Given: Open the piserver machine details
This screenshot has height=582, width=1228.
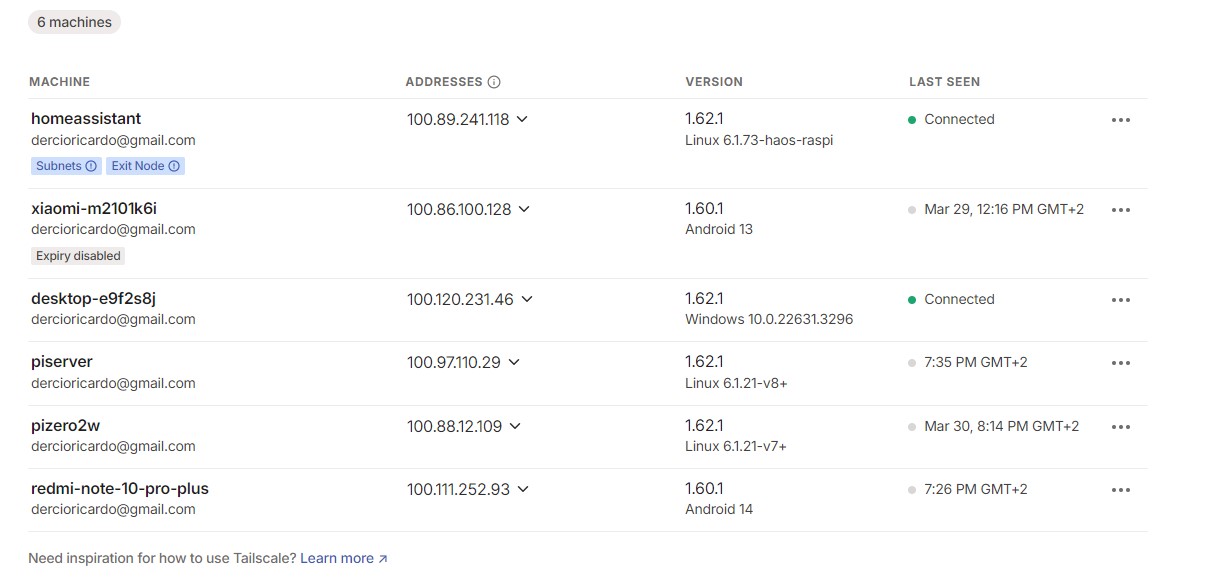Looking at the screenshot, I should pyautogui.click(x=62, y=362).
